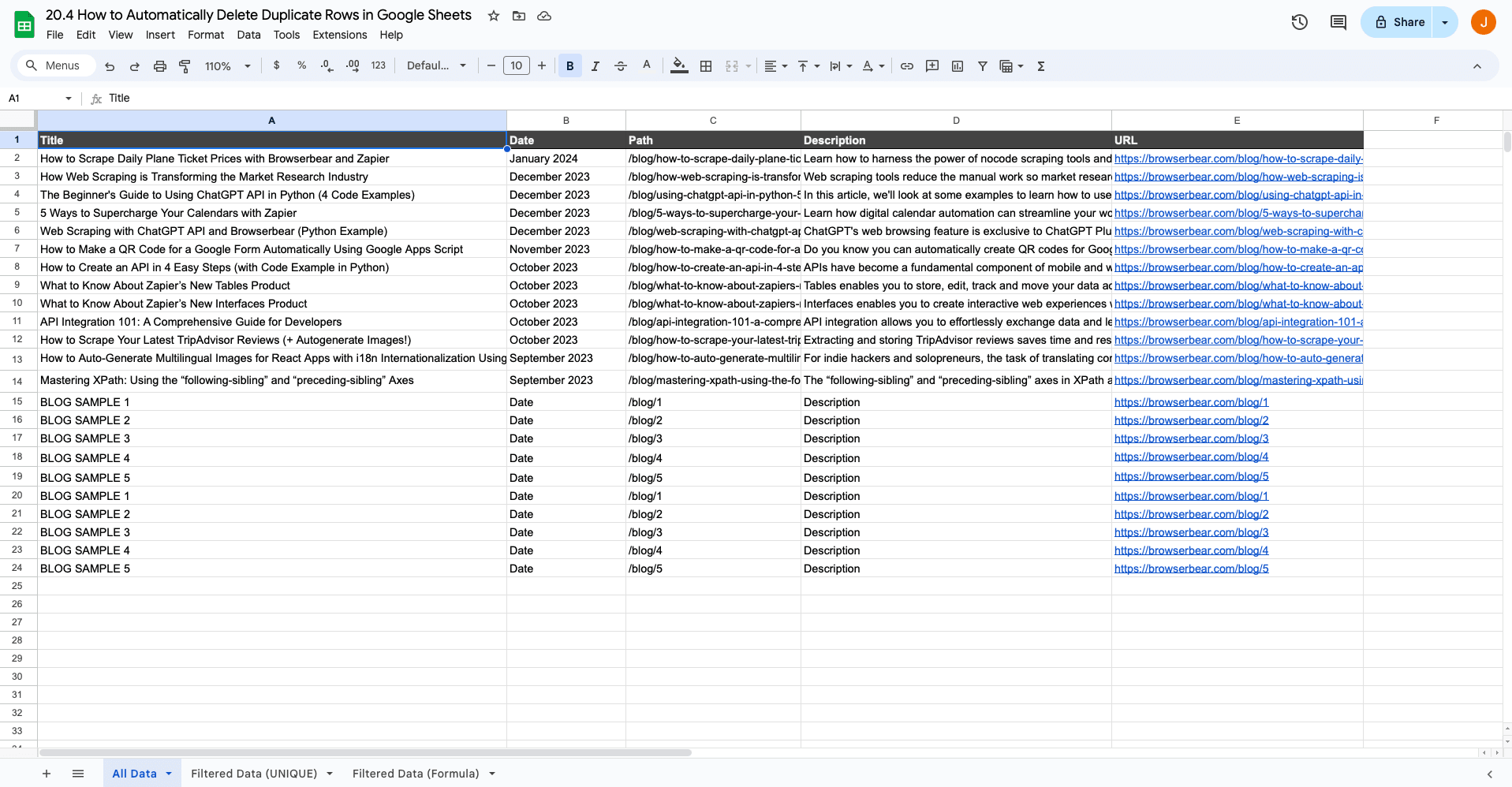This screenshot has height=787, width=1512.
Task: Open the Extensions menu
Action: (x=340, y=35)
